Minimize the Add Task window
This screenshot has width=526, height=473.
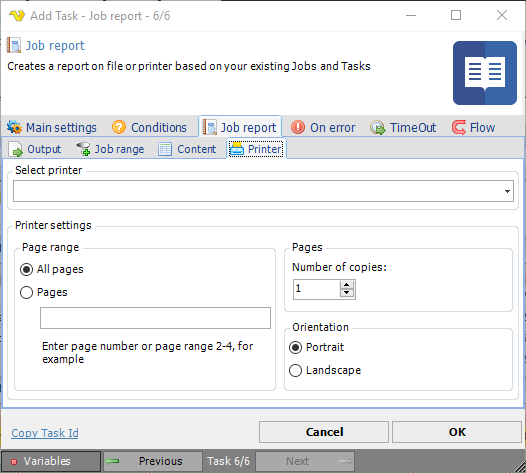click(411, 15)
